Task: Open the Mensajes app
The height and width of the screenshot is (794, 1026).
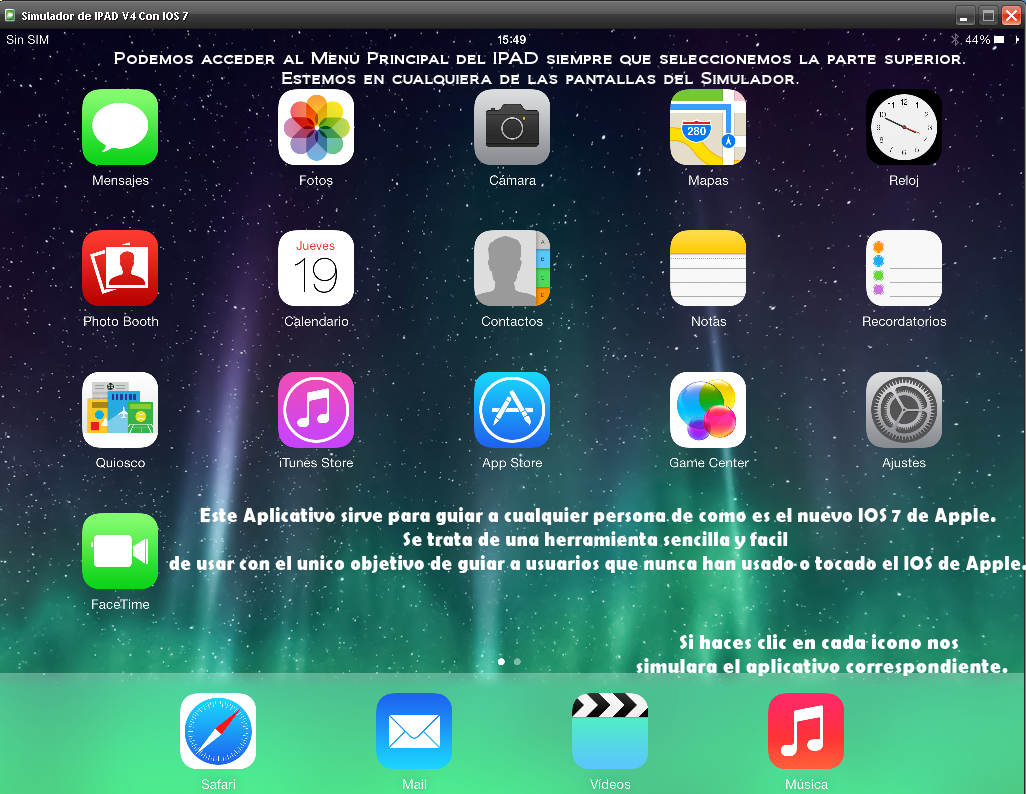Action: coord(119,127)
